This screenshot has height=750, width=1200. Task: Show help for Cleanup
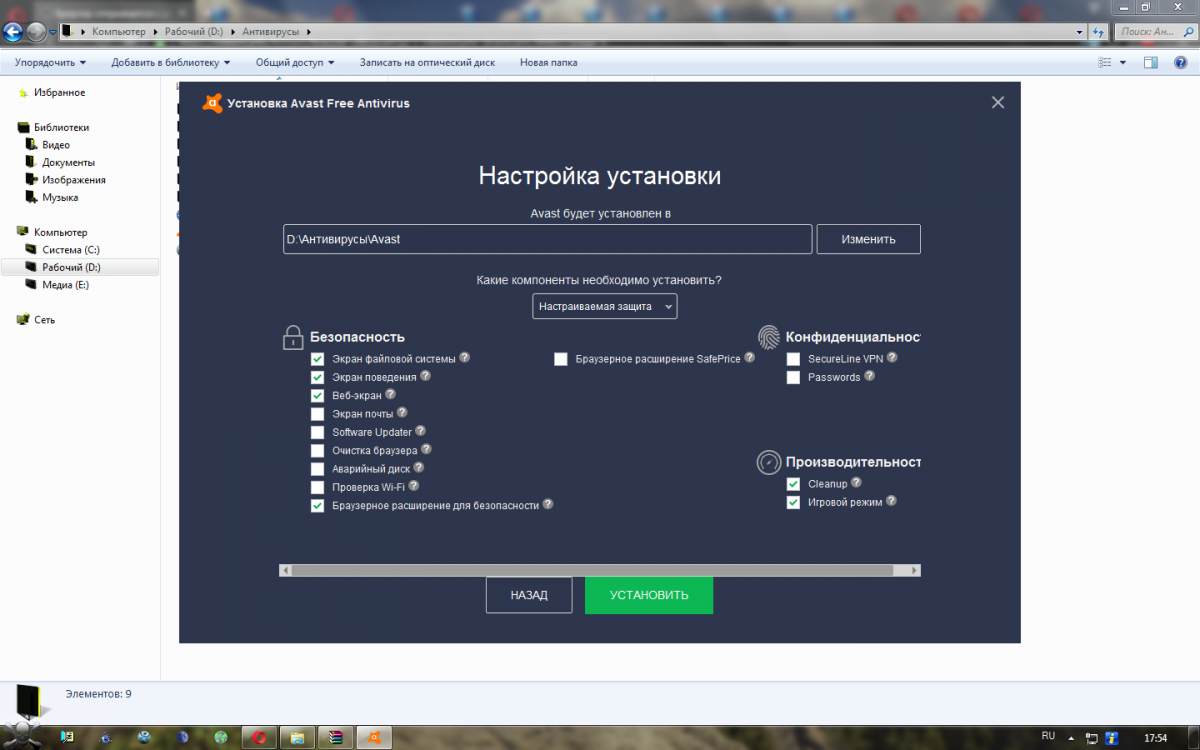[857, 483]
